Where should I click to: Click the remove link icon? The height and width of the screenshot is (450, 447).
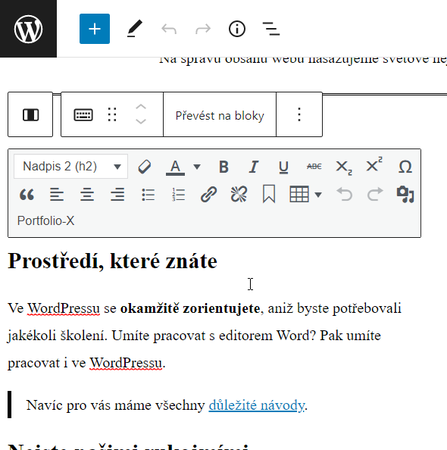click(239, 194)
